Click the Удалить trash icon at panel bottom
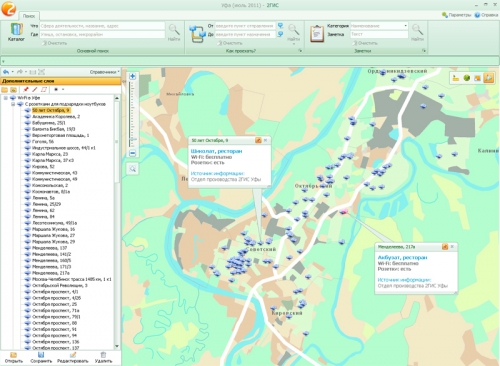 103,357
